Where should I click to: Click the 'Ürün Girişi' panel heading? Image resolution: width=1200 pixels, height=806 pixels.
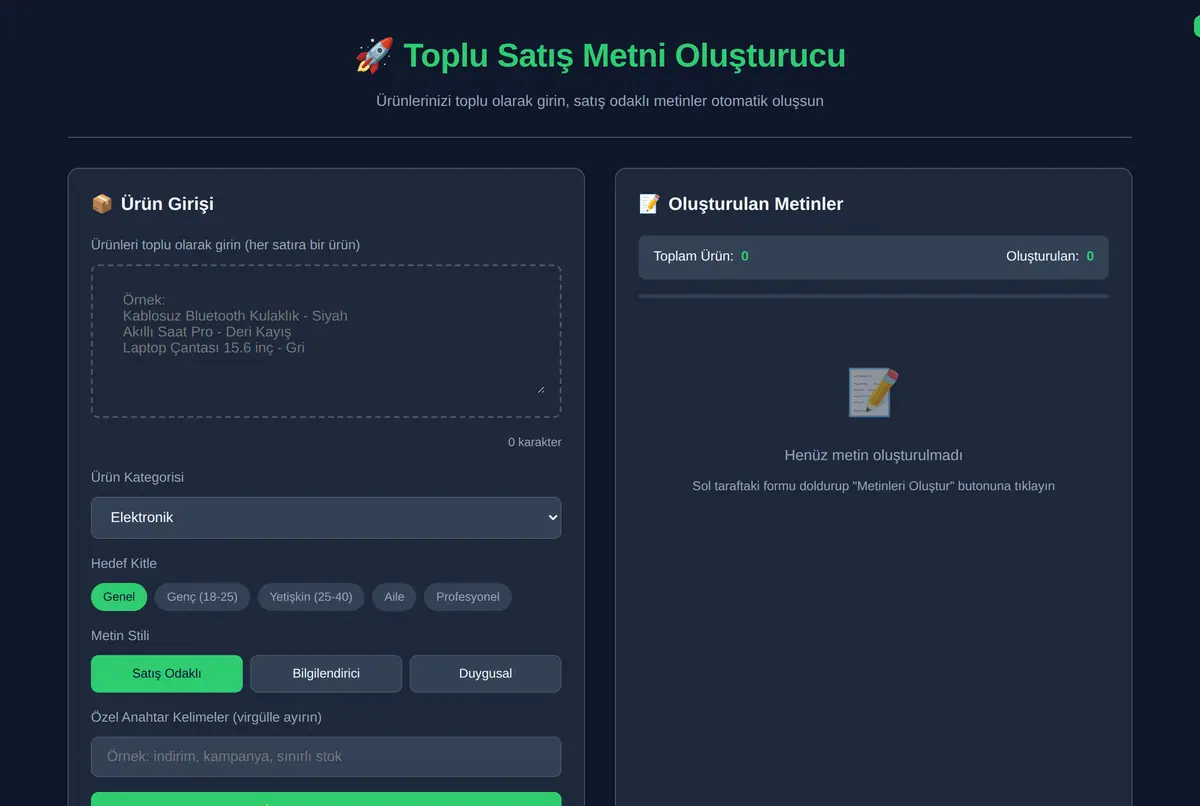(x=167, y=204)
